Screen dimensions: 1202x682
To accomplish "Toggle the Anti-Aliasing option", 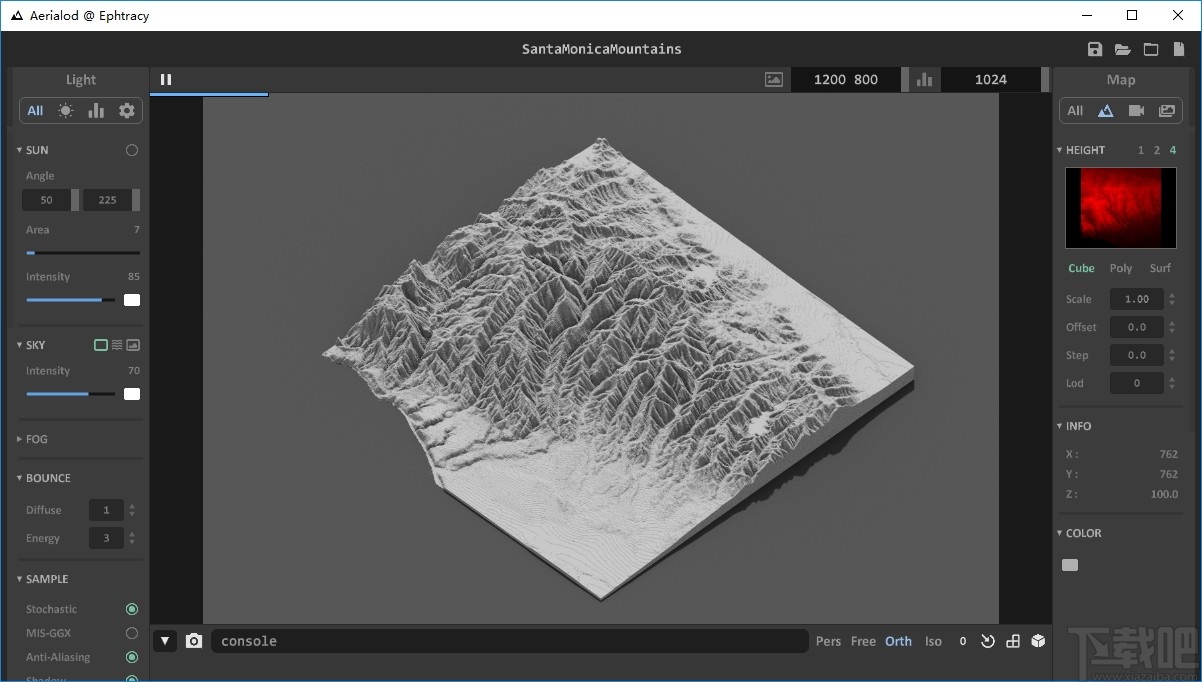I will (x=132, y=657).
